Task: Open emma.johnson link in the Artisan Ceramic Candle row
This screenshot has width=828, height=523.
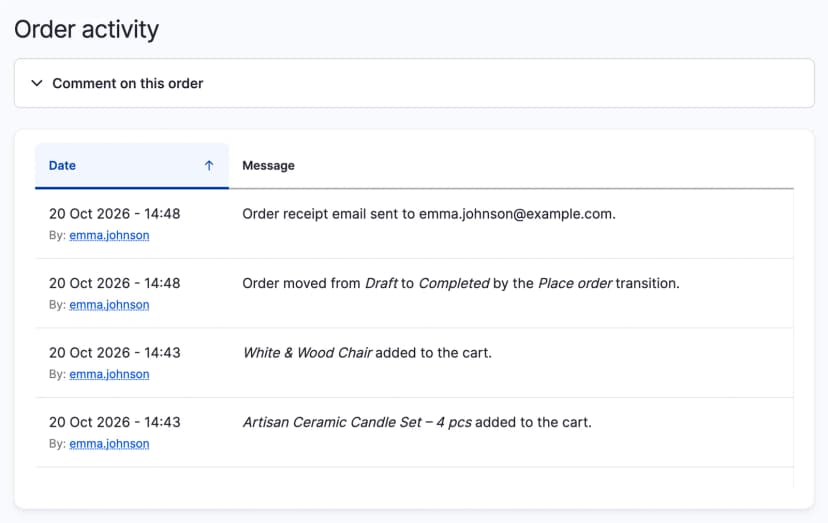Action: (x=109, y=444)
